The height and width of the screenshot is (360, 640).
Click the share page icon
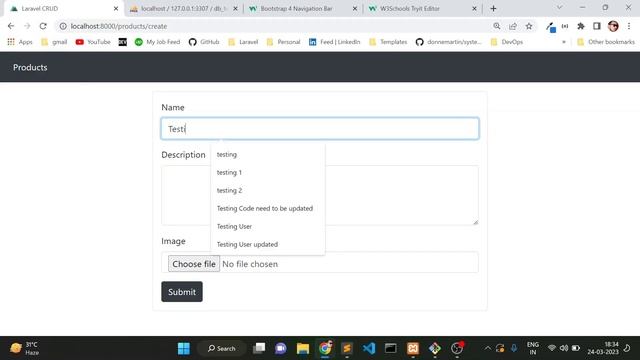pyautogui.click(x=513, y=26)
